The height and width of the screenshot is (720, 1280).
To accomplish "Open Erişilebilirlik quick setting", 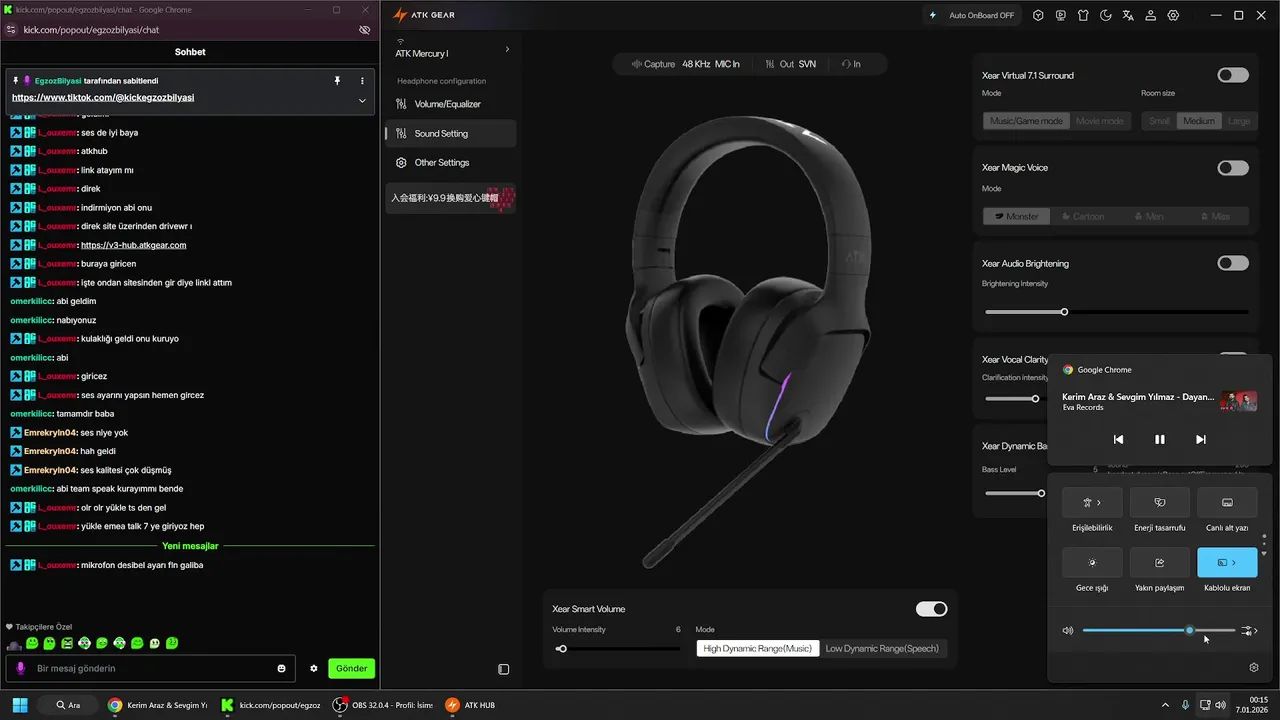I will tap(1092, 503).
